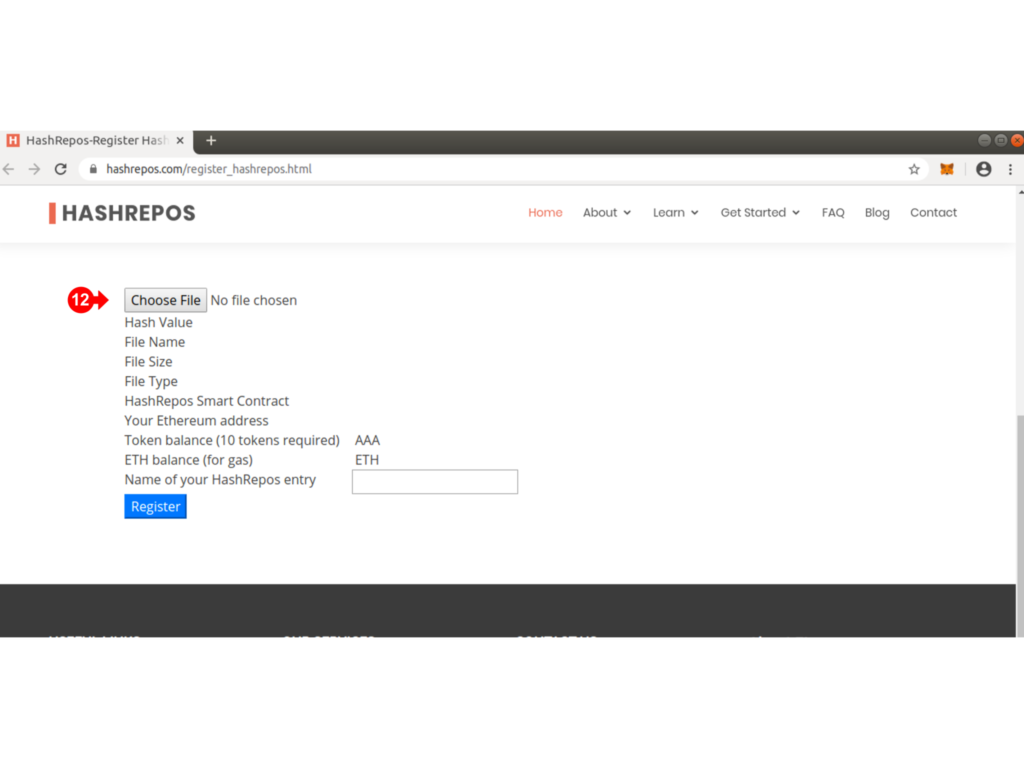This screenshot has width=1024, height=768.
Task: Expand the About dropdown menu
Action: 607,213
